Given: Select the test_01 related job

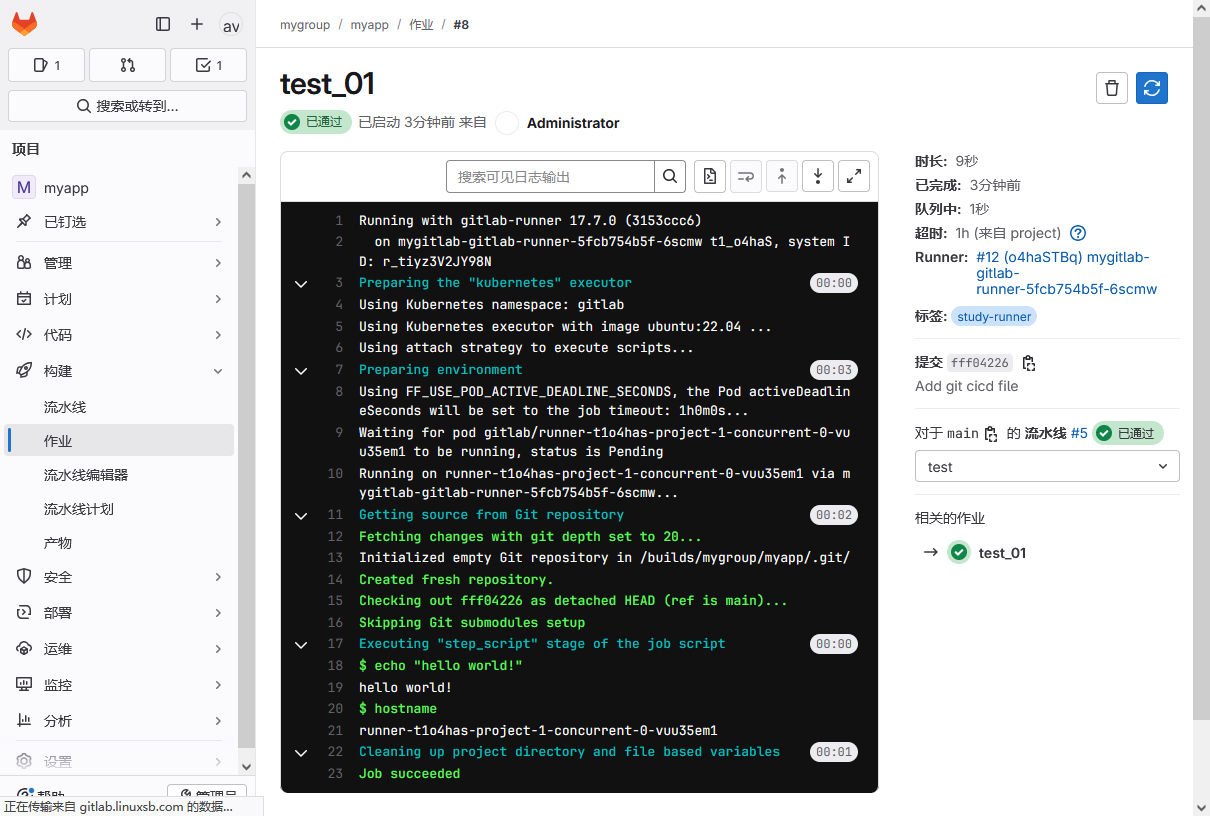Looking at the screenshot, I should coord(1002,553).
